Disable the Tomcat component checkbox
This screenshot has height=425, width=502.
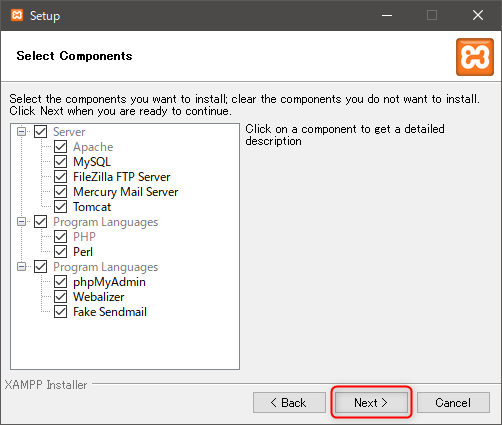(60, 207)
